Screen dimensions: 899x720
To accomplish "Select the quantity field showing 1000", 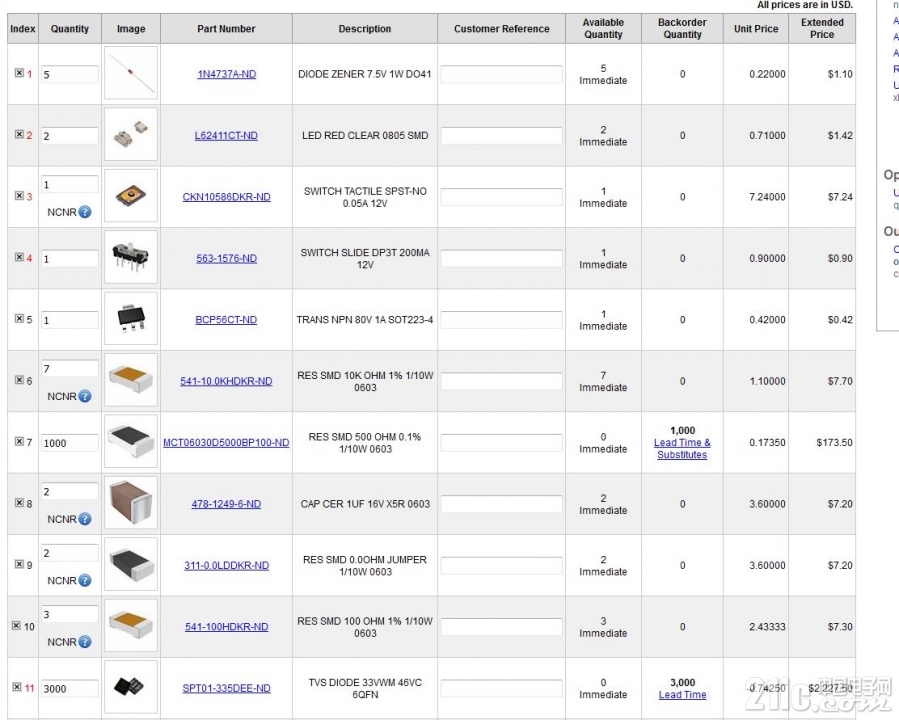I will click(69, 443).
